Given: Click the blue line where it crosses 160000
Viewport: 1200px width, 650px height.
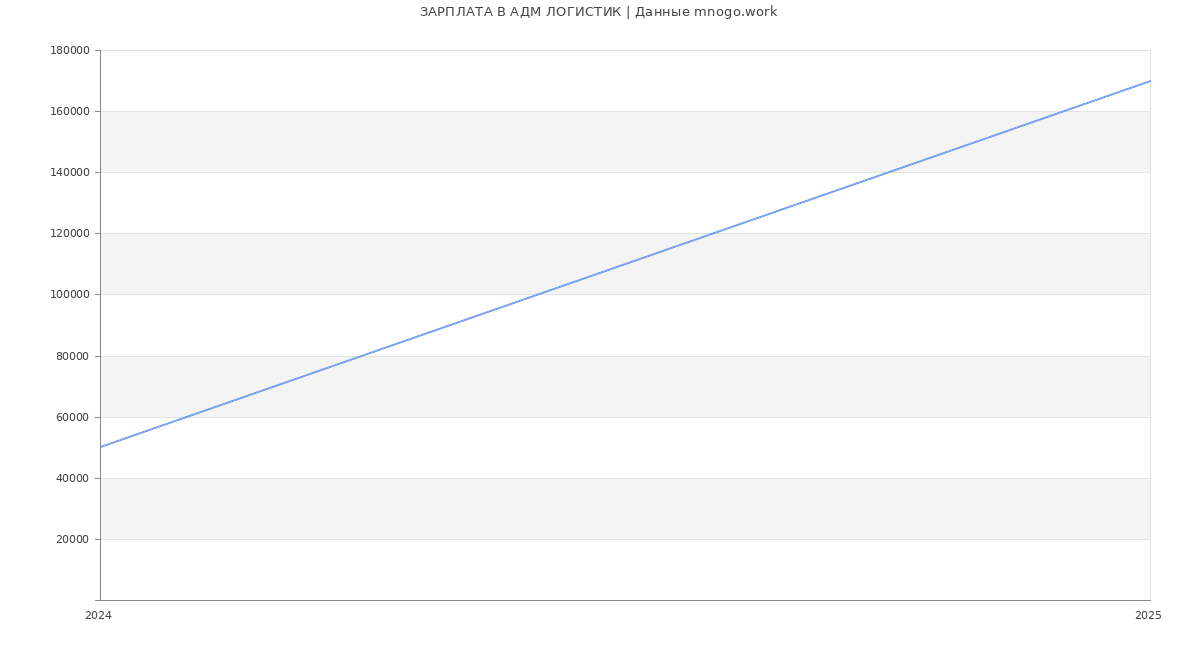Looking at the screenshot, I should (1063, 111).
